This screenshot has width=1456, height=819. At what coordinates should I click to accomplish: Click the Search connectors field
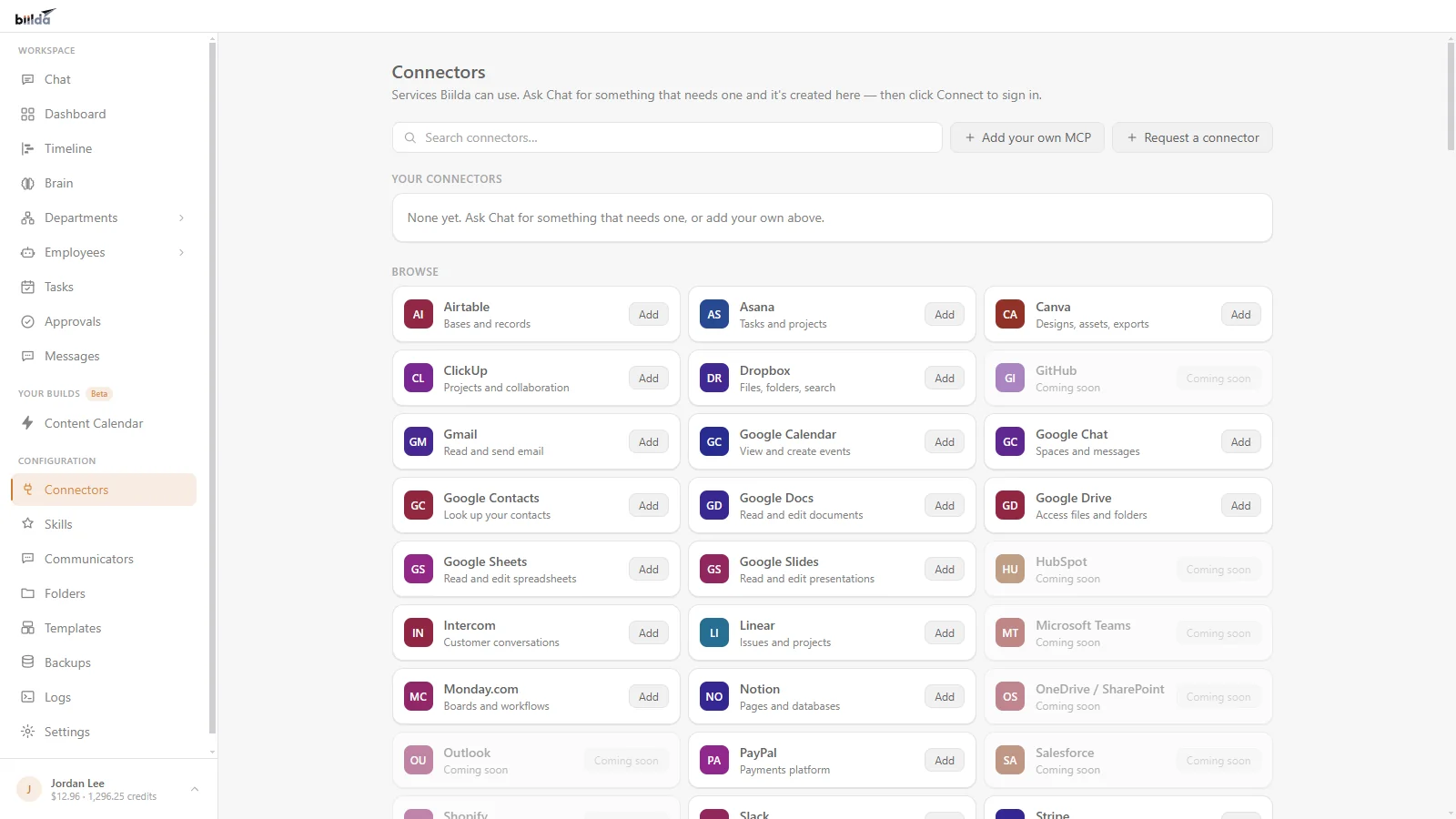(x=667, y=137)
